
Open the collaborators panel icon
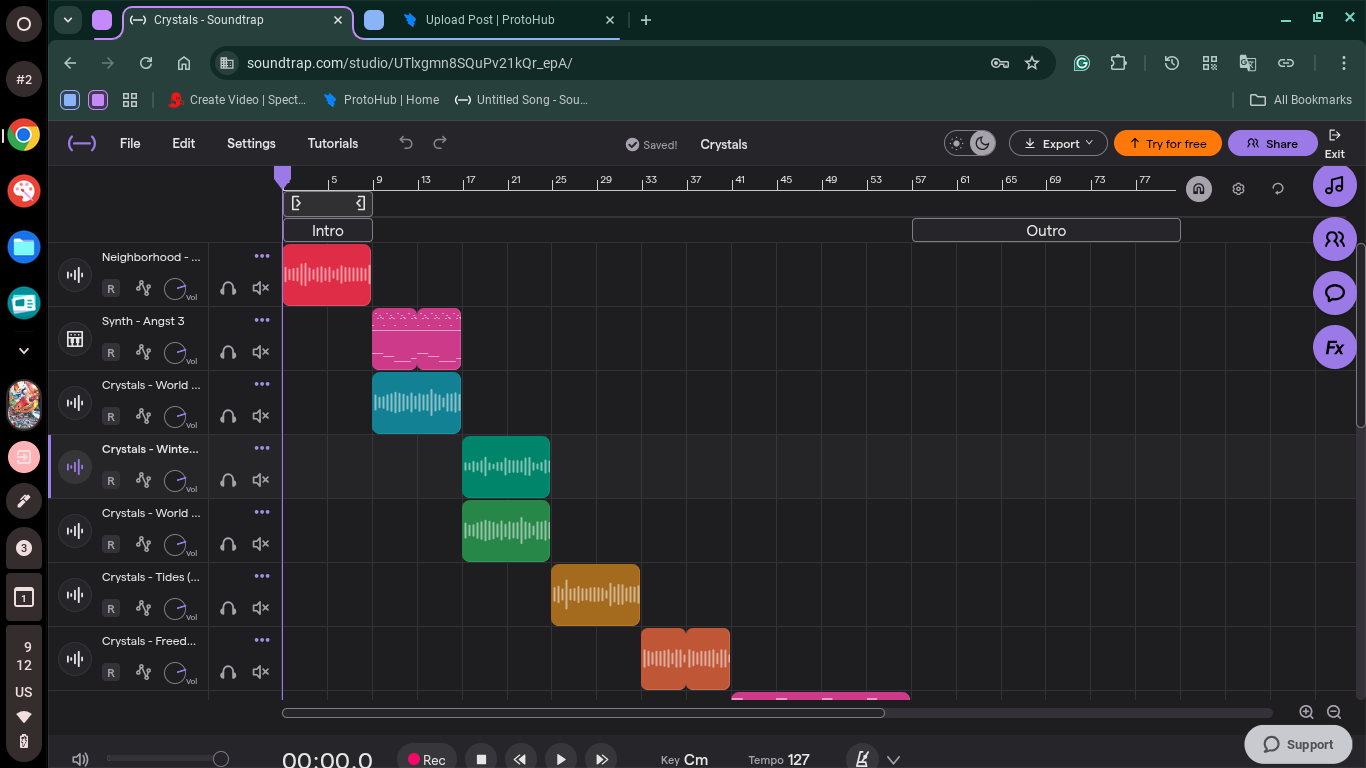pyautogui.click(x=1334, y=239)
